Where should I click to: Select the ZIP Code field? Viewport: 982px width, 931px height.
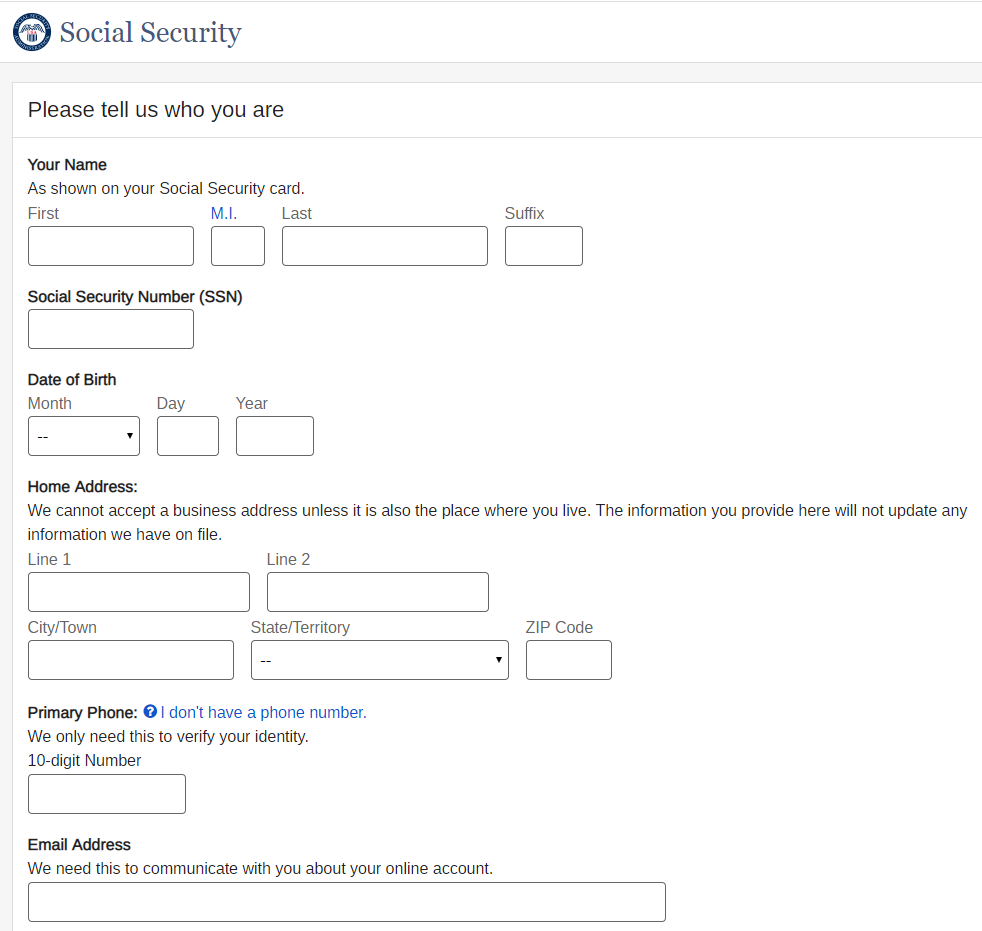pos(569,660)
